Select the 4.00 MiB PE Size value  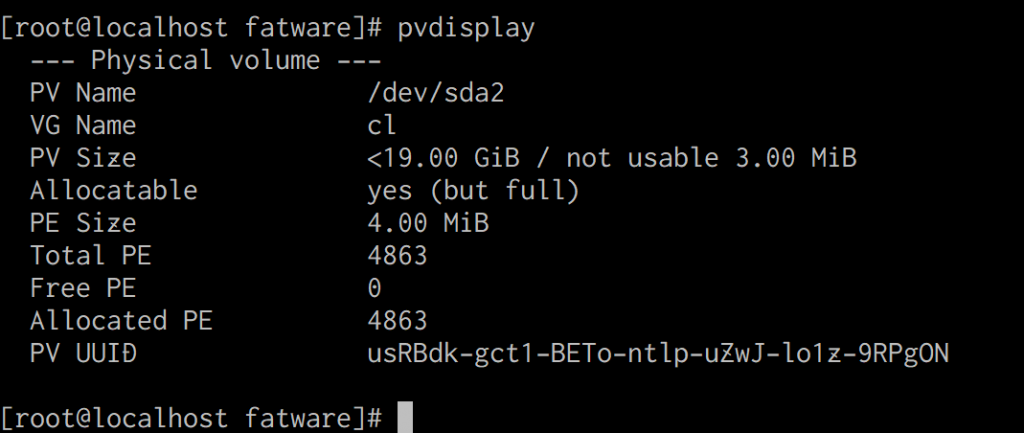[428, 223]
